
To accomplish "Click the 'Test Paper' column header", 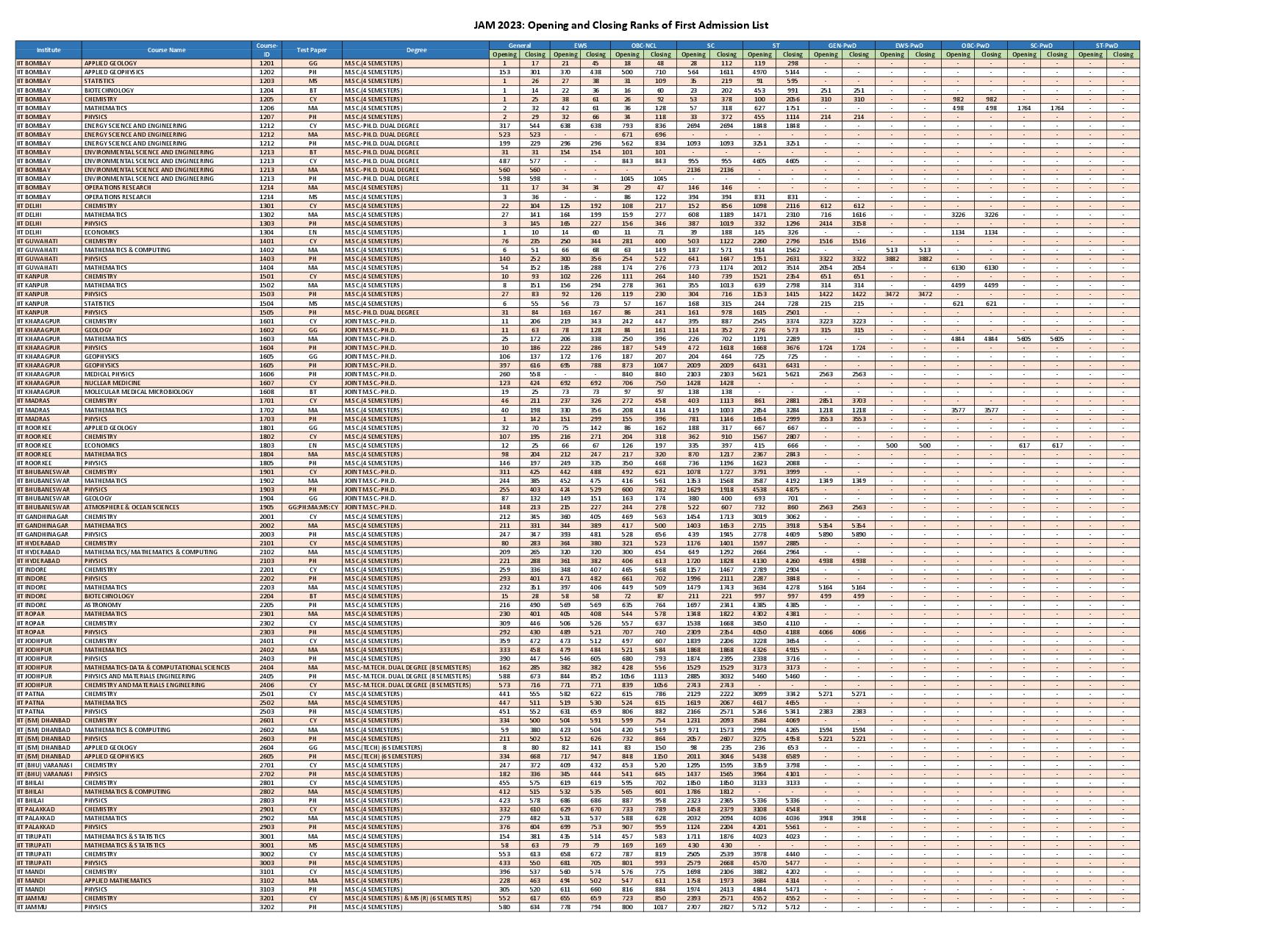I will pos(312,50).
